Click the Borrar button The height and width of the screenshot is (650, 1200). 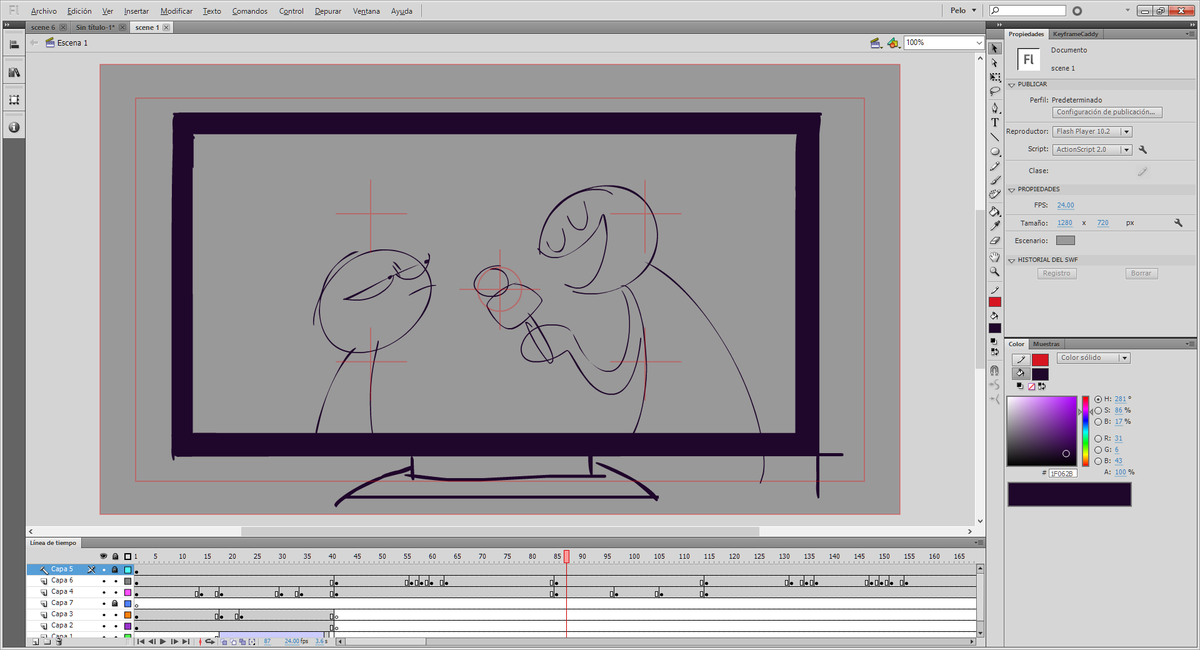1140,273
